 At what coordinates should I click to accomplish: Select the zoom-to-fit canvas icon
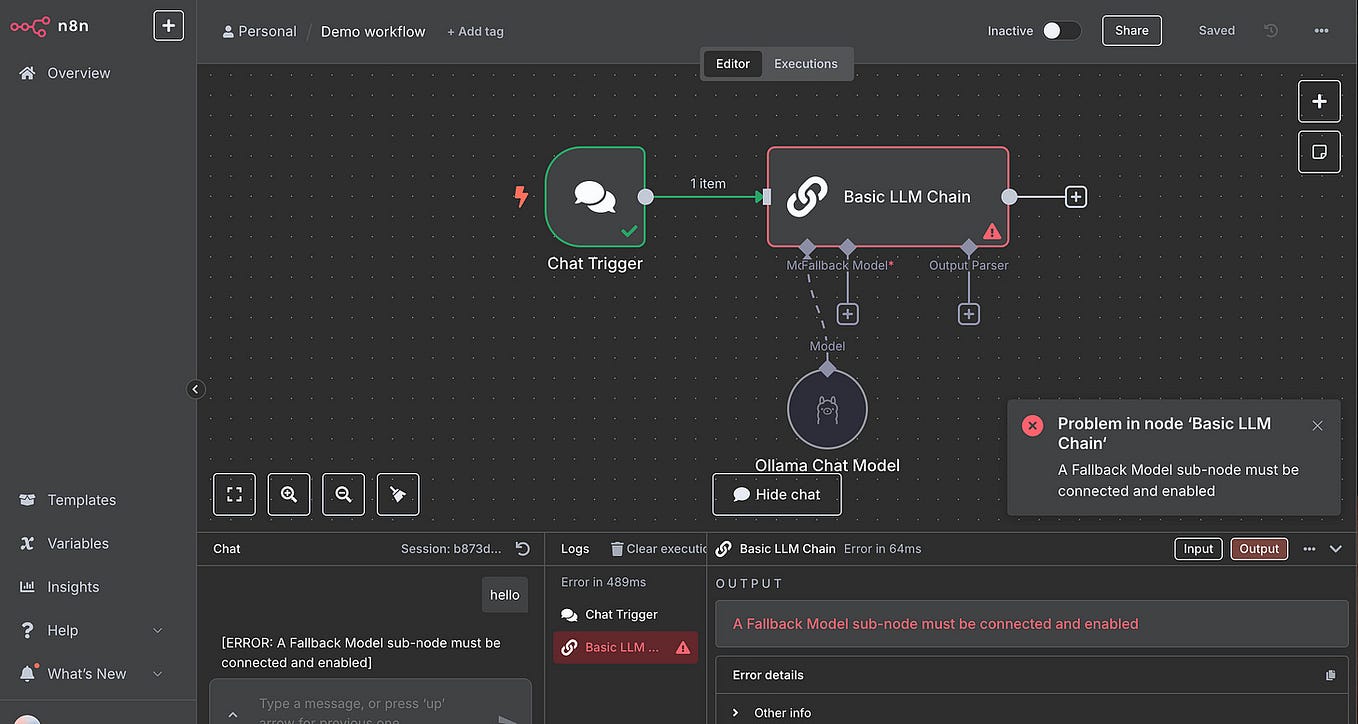234,493
